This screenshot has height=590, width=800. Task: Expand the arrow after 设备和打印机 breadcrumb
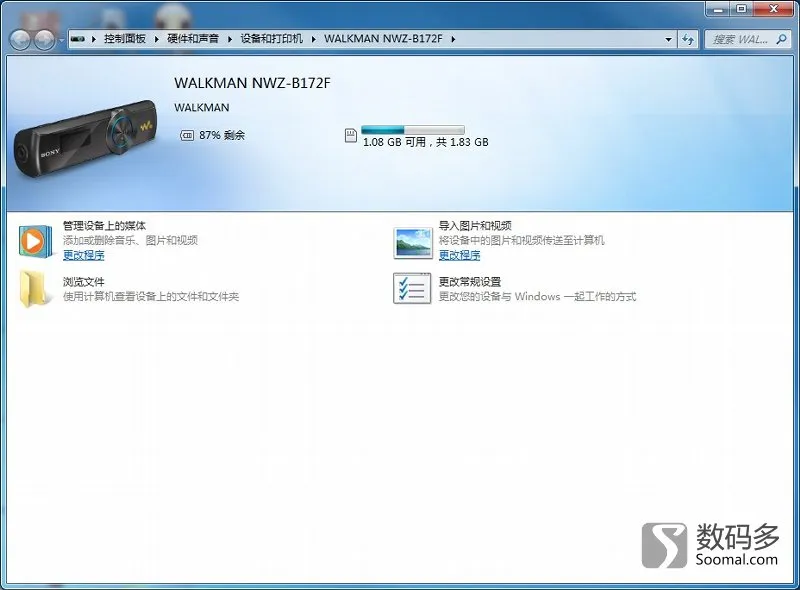313,39
